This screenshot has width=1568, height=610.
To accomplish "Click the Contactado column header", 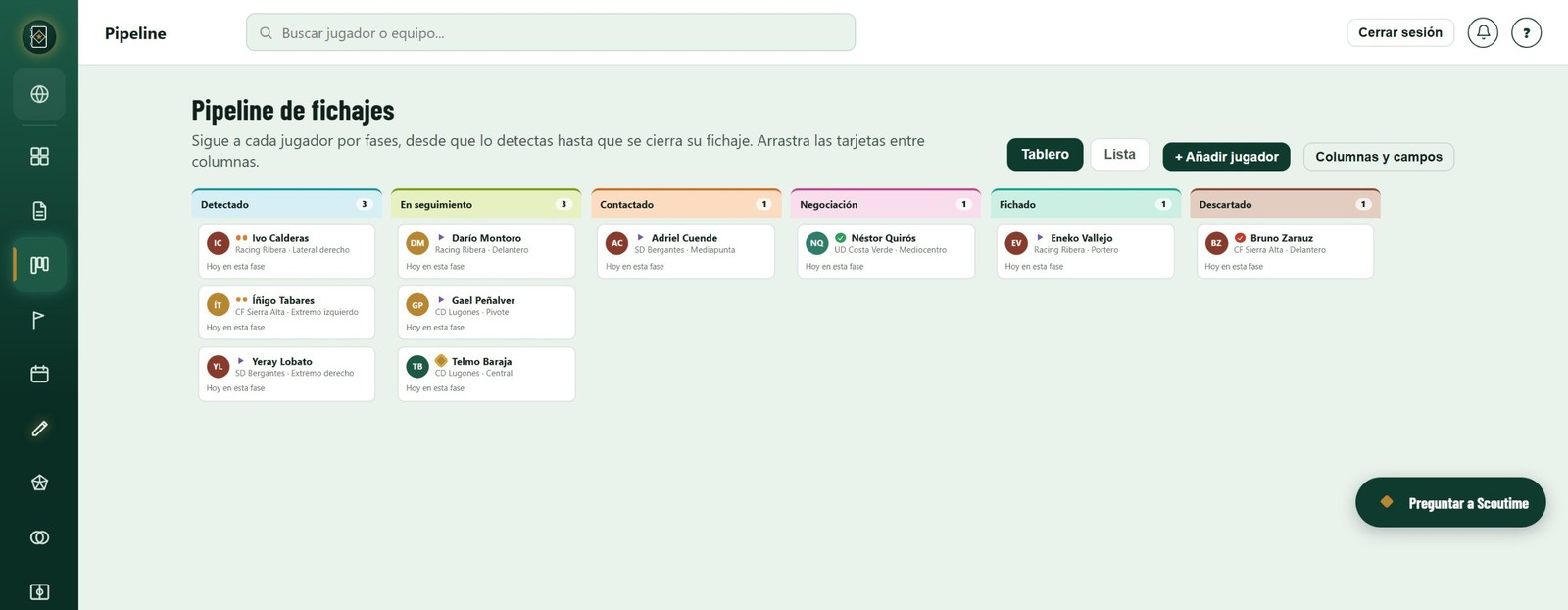I will point(686,204).
